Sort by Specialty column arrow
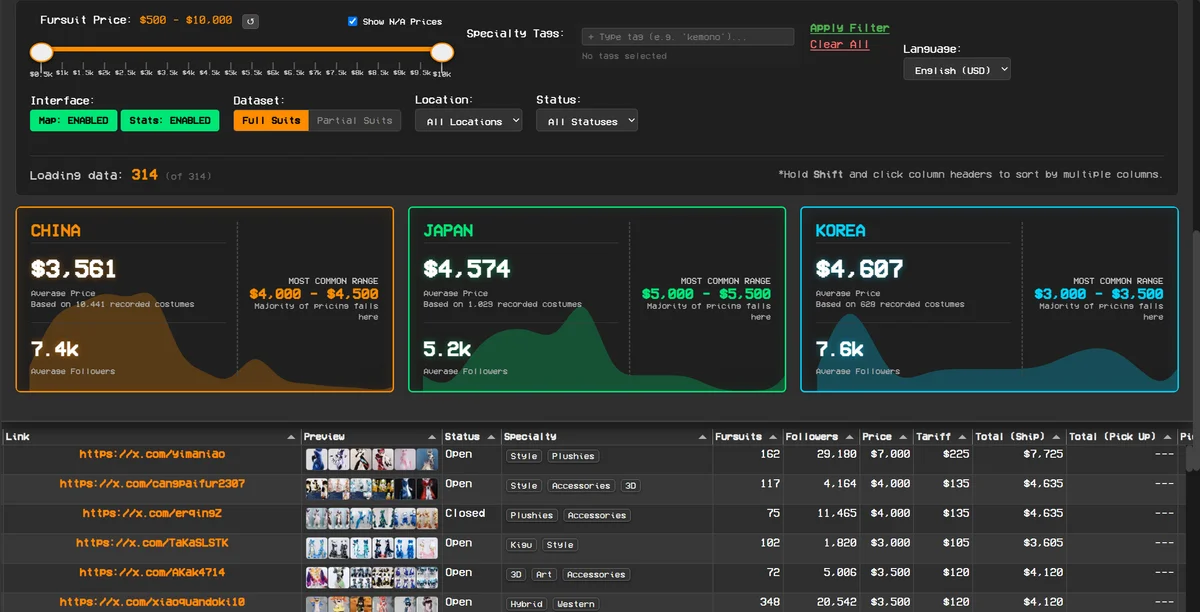This screenshot has height=612, width=1200. coord(704,437)
